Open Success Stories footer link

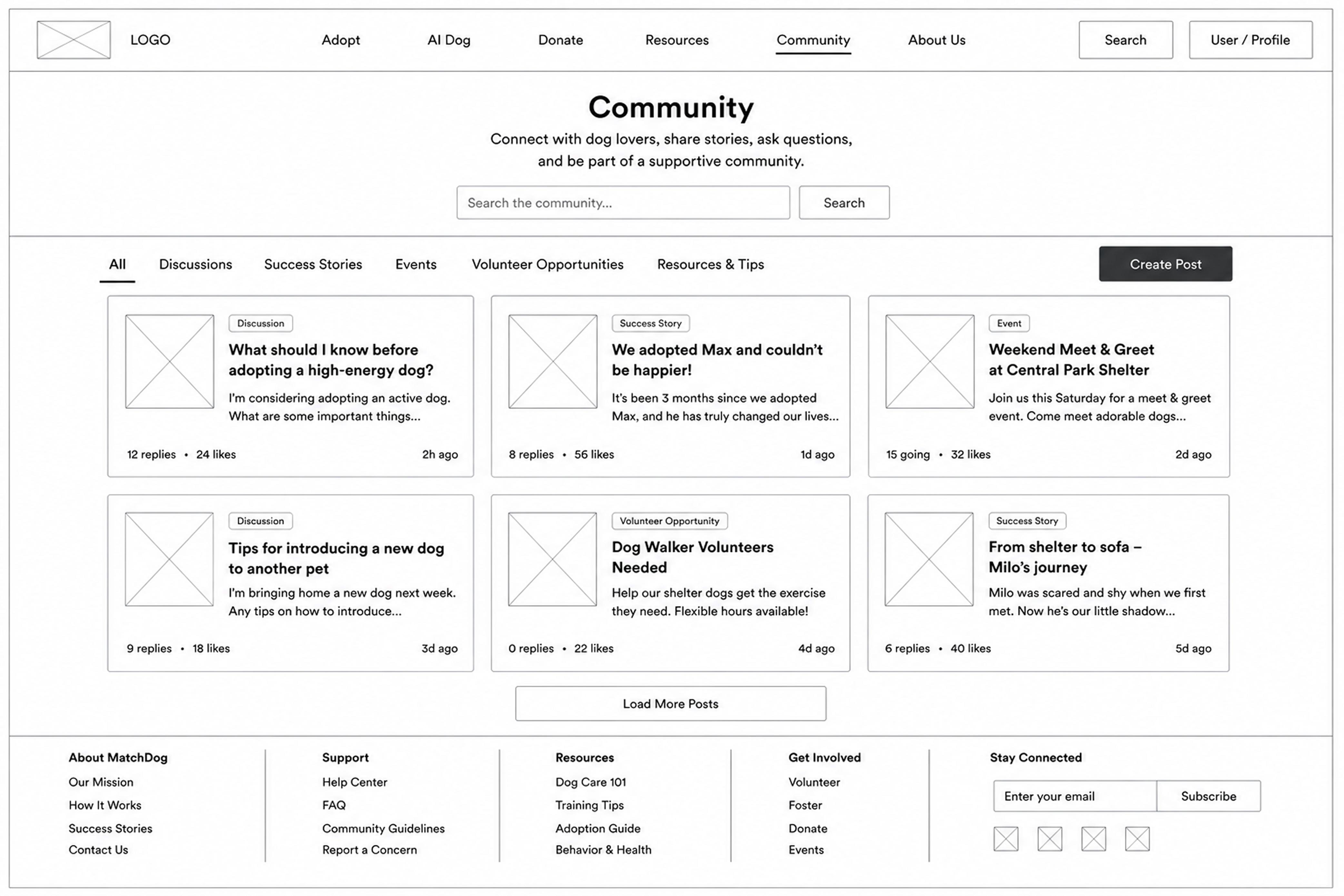pyautogui.click(x=110, y=829)
